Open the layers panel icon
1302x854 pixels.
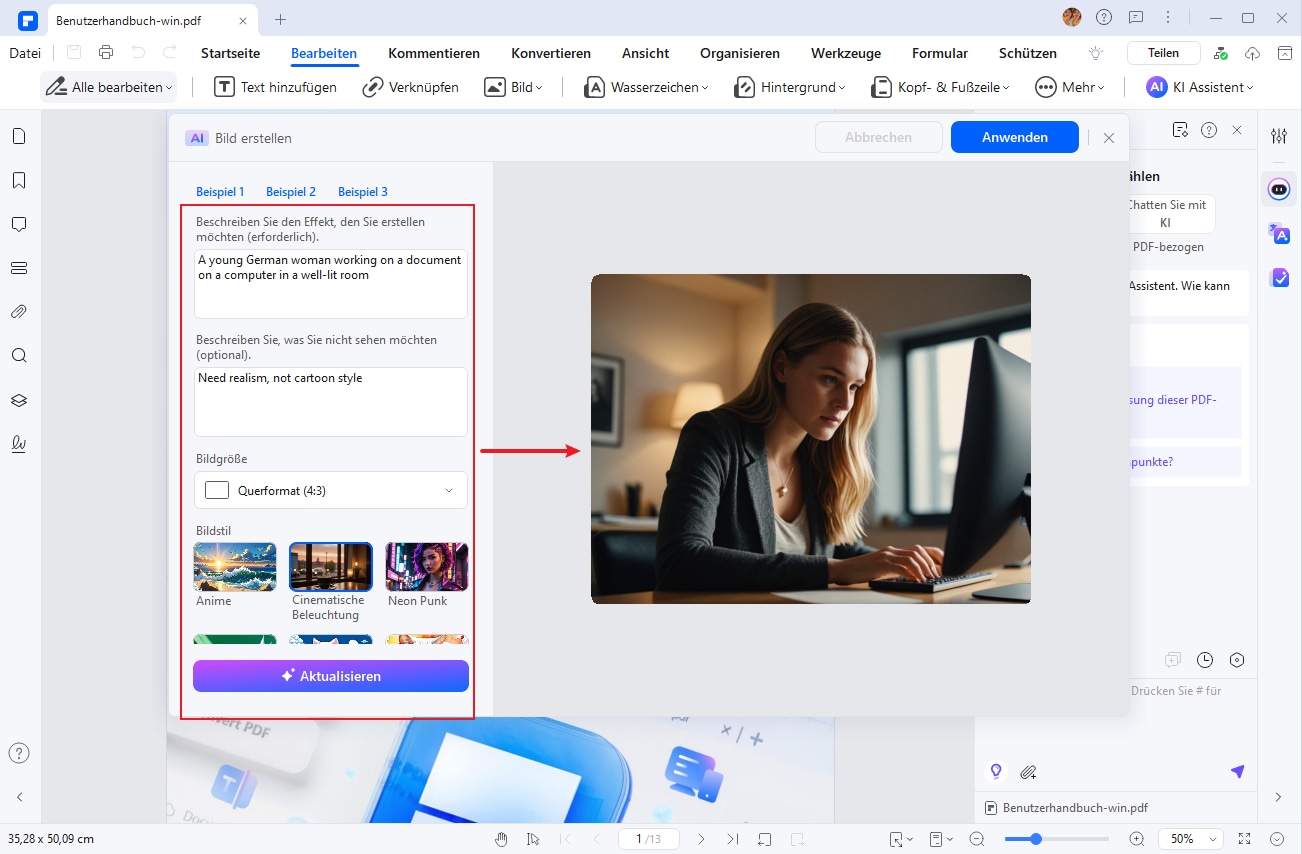click(x=19, y=400)
